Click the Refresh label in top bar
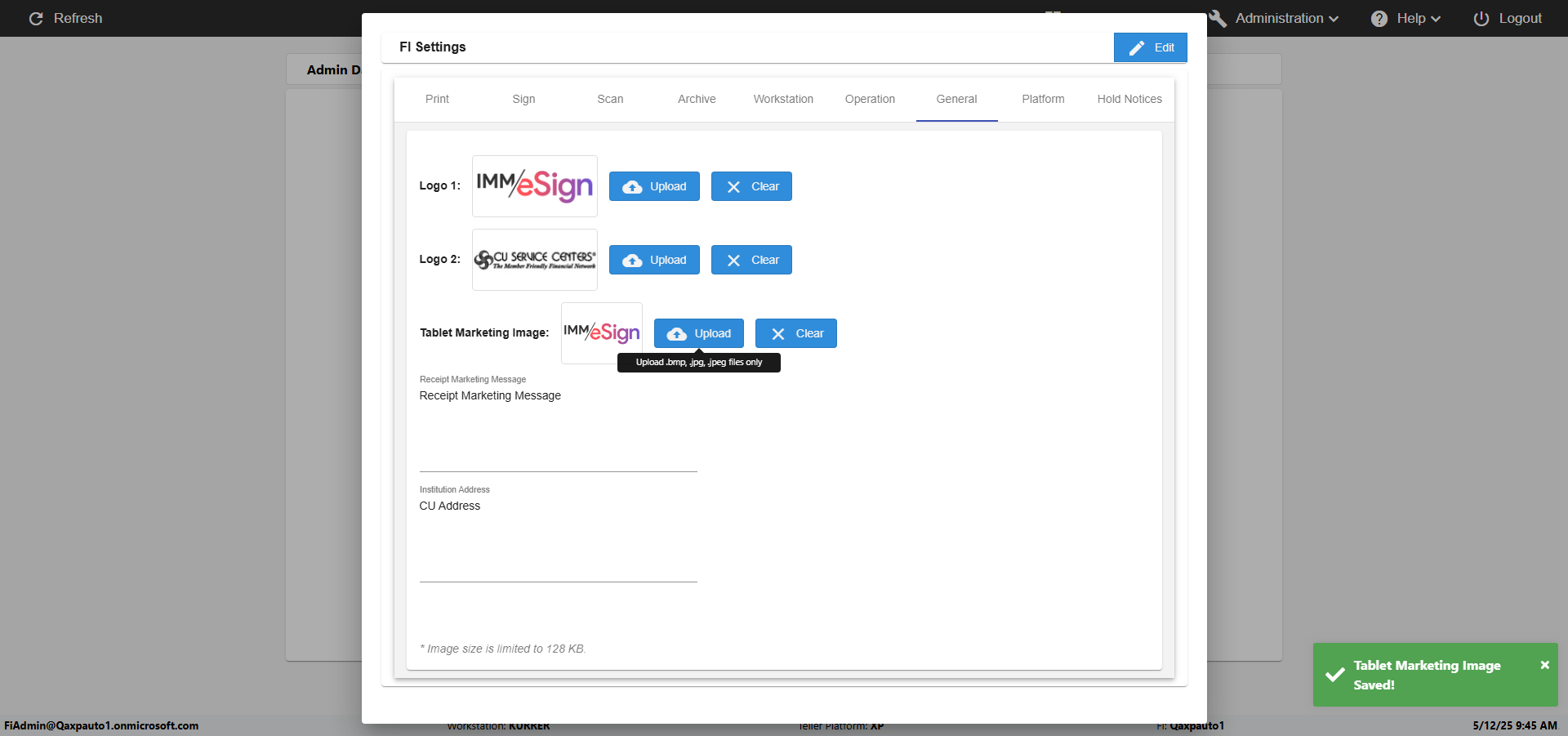The image size is (1568, 736). tap(78, 18)
